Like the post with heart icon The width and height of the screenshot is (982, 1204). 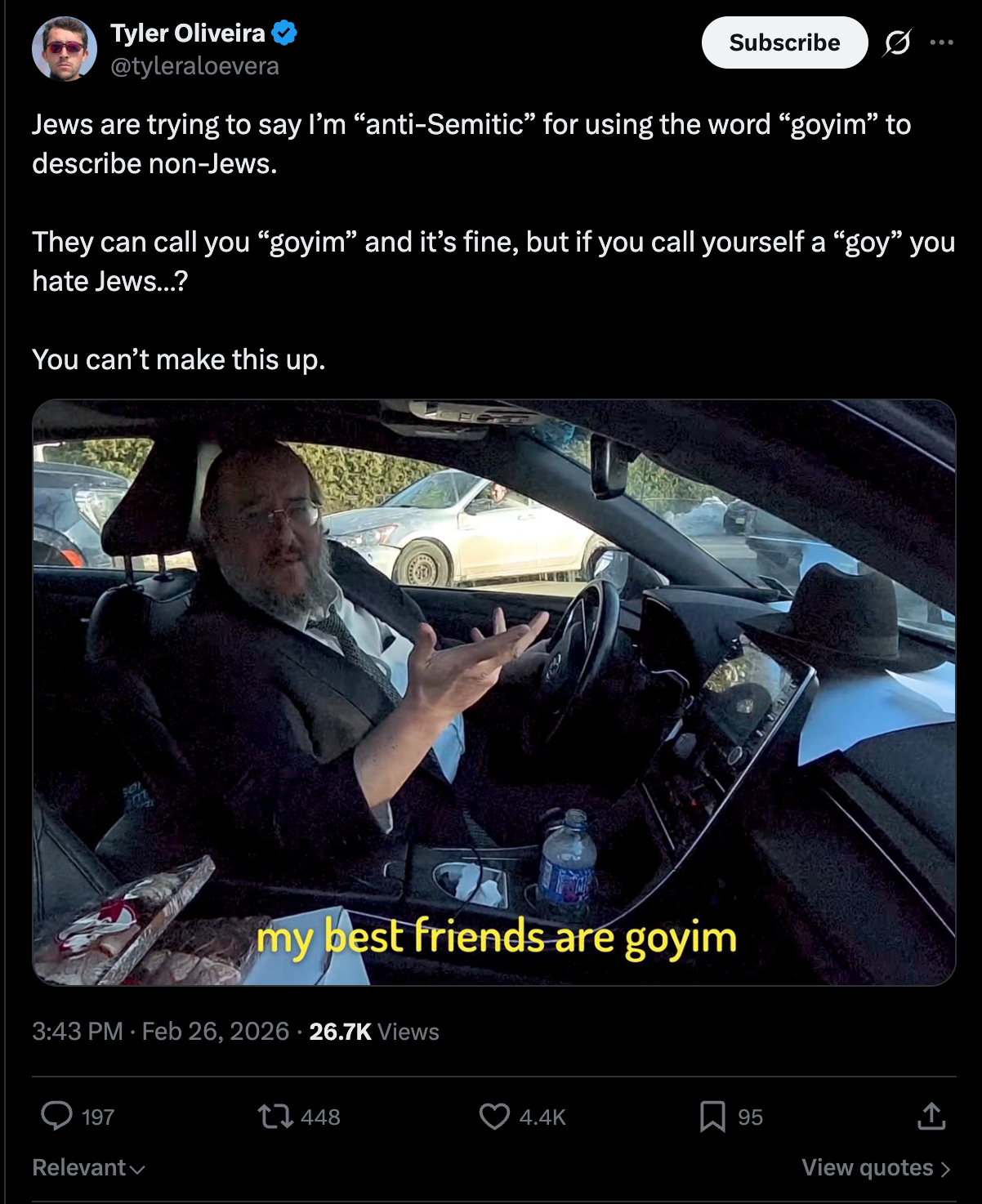click(494, 1116)
